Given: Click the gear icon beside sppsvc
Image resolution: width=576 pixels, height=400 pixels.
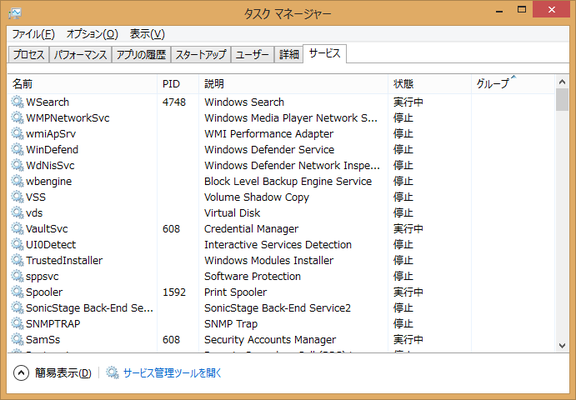Looking at the screenshot, I should [x=17, y=275].
